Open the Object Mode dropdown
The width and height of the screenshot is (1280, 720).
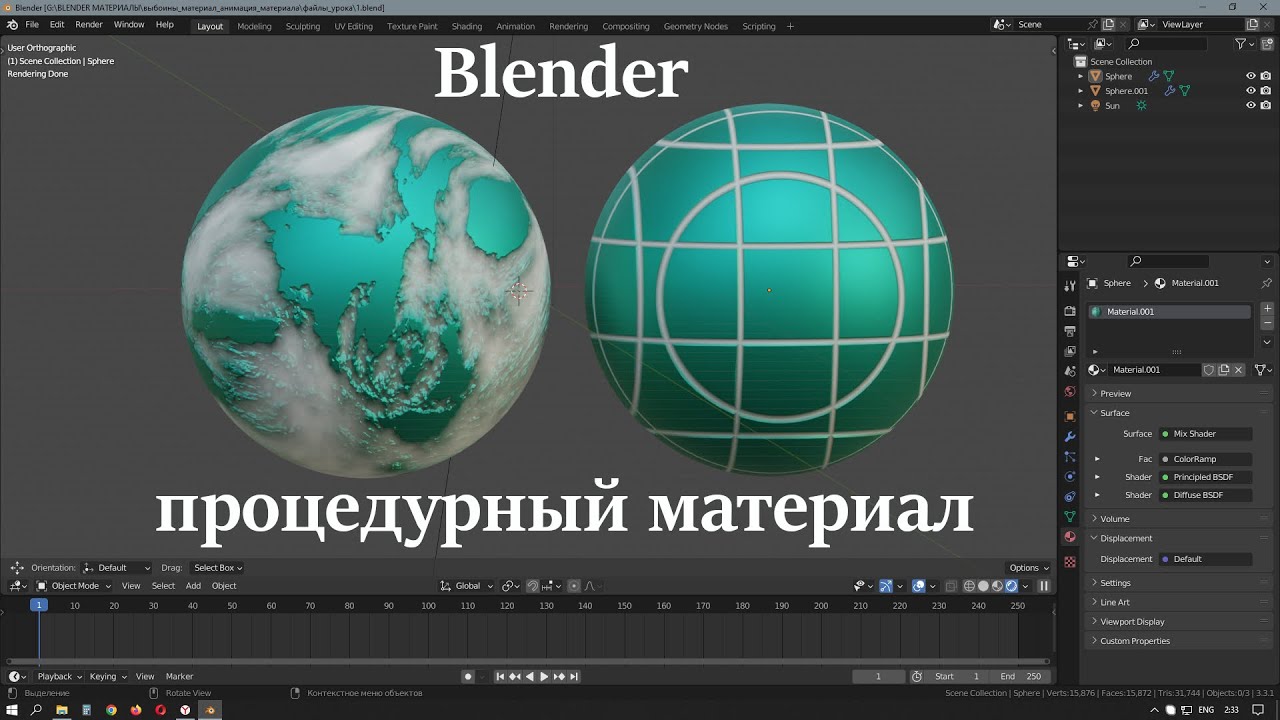pyautogui.click(x=75, y=586)
